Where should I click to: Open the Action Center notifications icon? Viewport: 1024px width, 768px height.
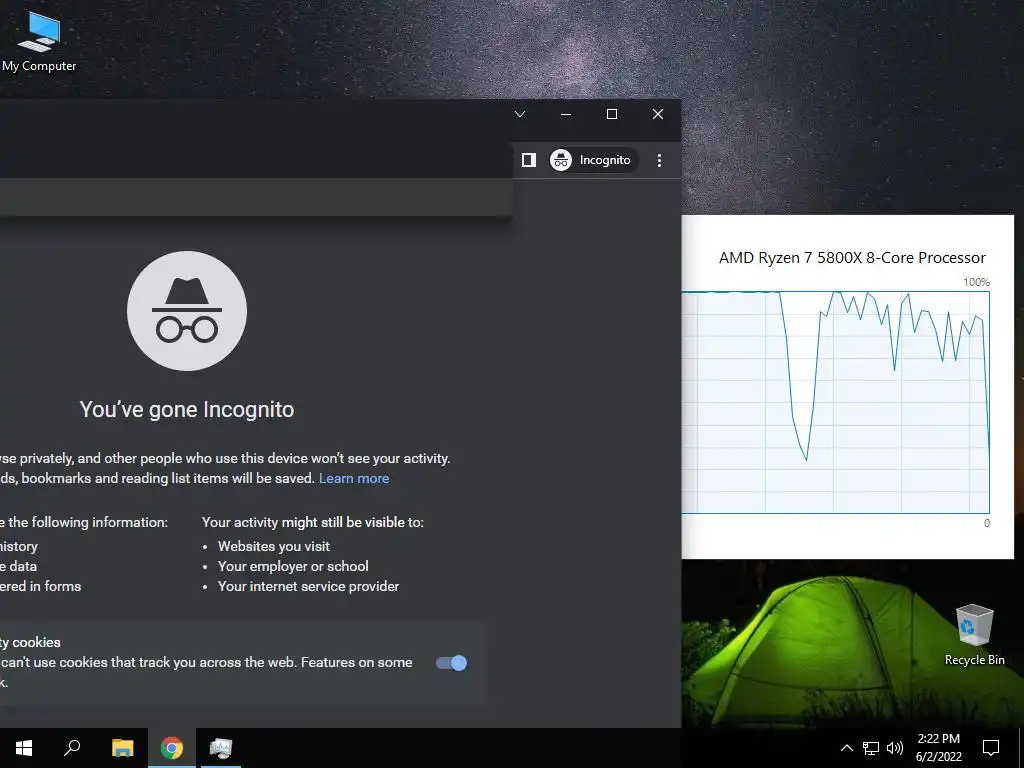991,748
